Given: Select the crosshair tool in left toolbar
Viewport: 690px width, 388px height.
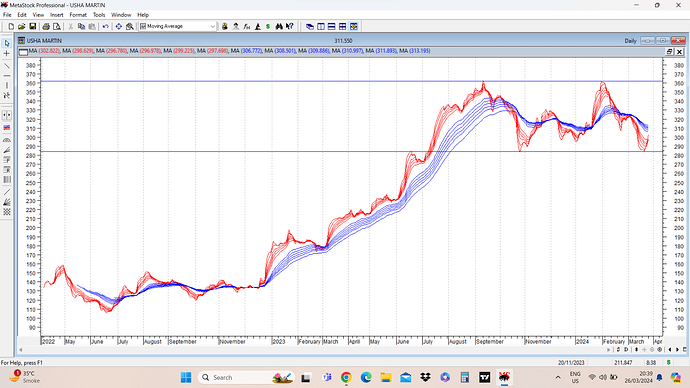Looking at the screenshot, I should [7, 53].
